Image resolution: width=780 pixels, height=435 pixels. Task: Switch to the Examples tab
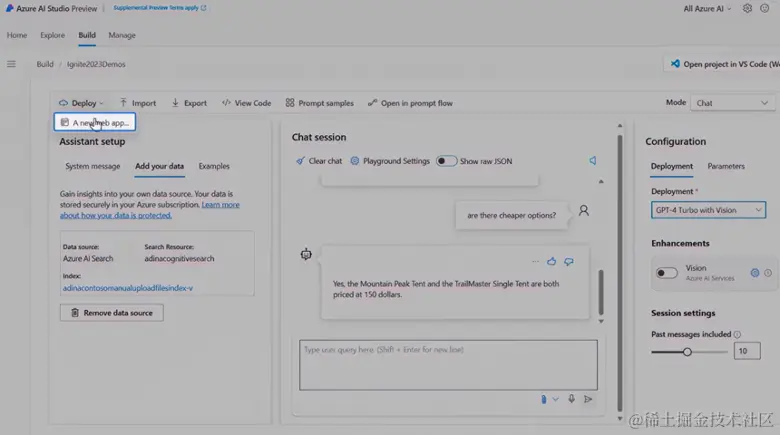[214, 166]
